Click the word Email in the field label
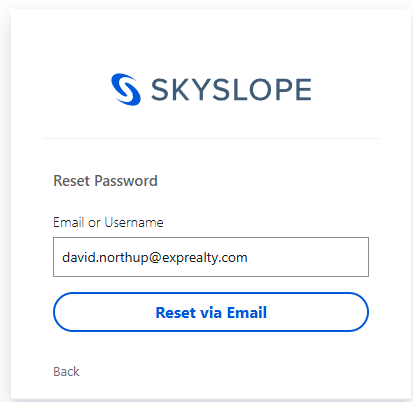Viewport: 413px width, 402px height. click(x=68, y=222)
